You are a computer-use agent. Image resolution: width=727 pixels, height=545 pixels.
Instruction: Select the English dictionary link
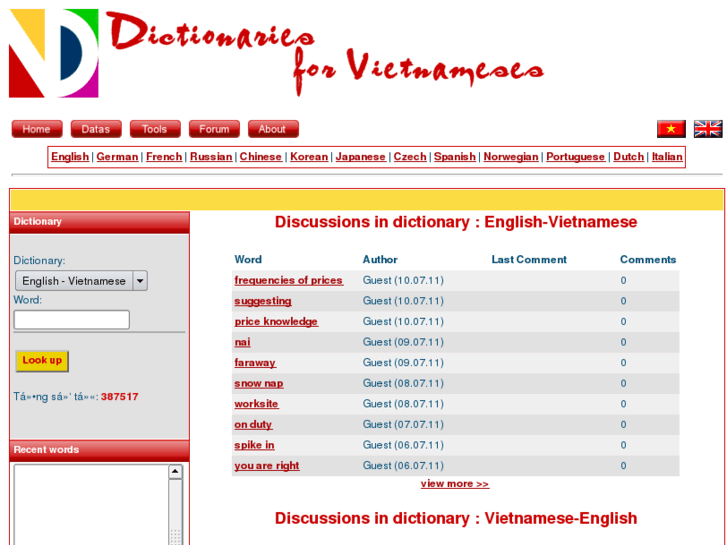click(70, 157)
